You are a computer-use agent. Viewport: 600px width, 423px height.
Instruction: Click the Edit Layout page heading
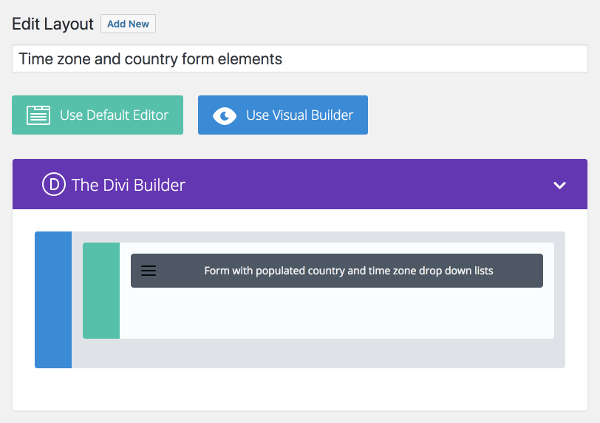click(53, 24)
